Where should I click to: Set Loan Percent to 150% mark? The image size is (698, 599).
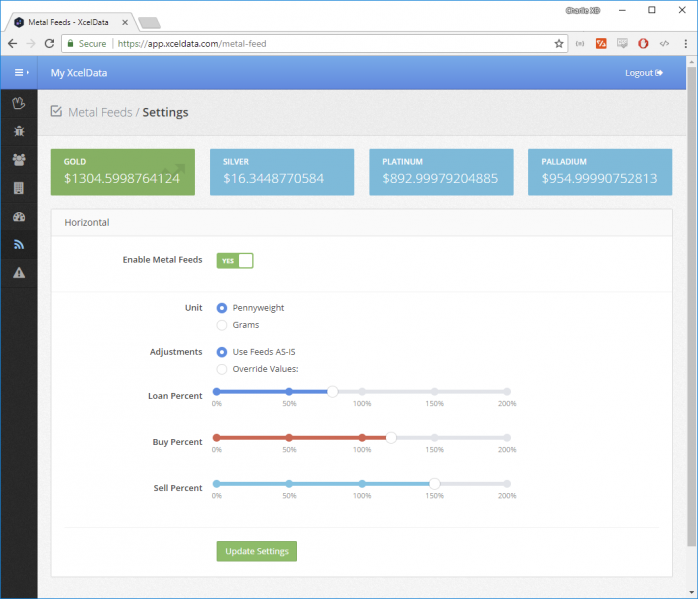434,392
